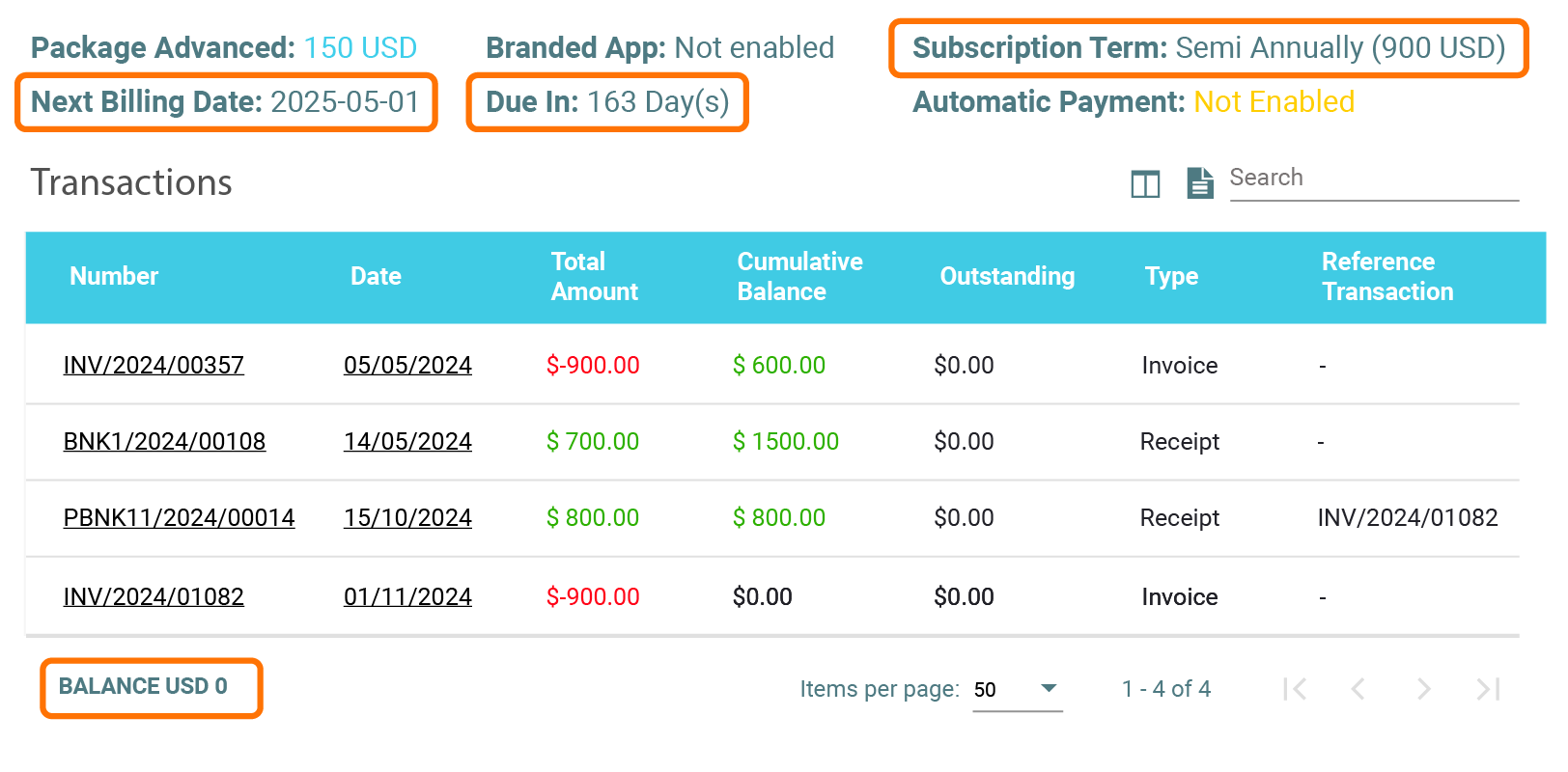Click the export document icon

pyautogui.click(x=1199, y=182)
